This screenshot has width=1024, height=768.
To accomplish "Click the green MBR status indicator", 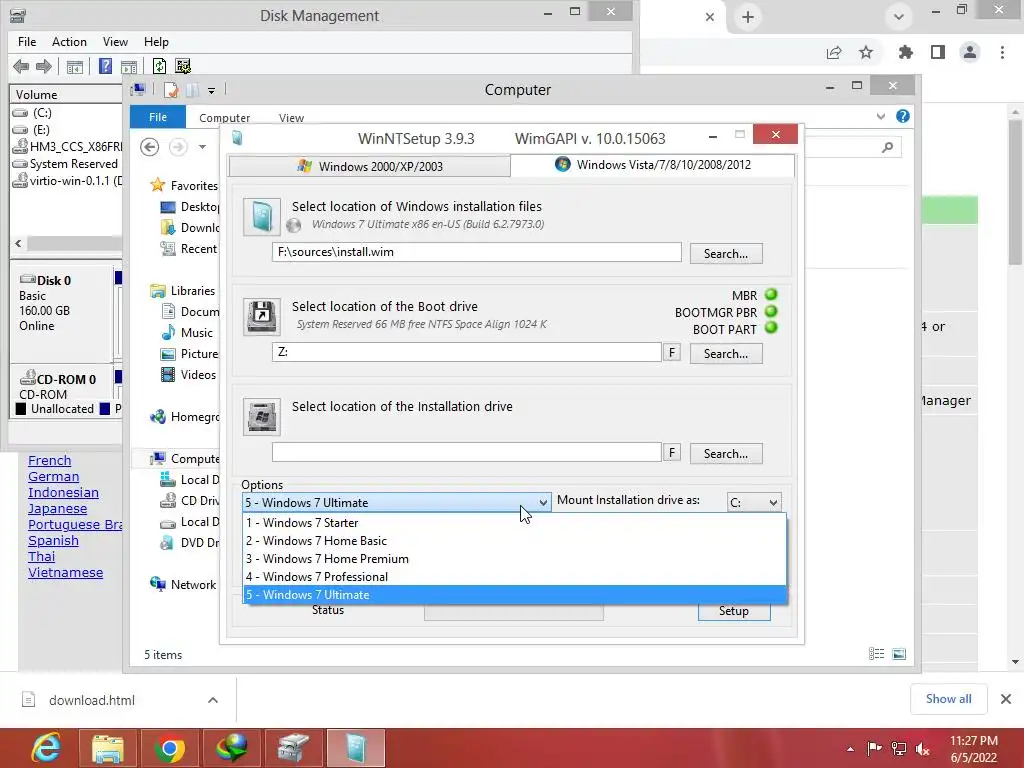I will 771,295.
